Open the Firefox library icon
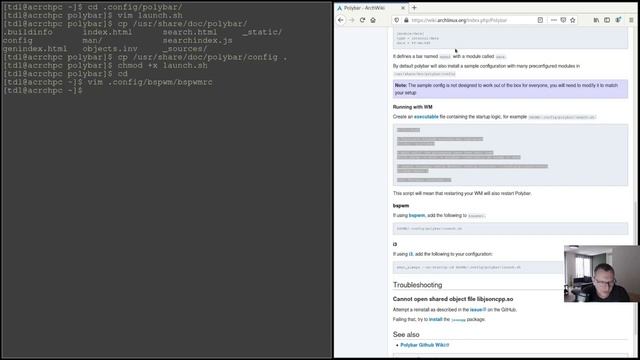 click(x=596, y=20)
